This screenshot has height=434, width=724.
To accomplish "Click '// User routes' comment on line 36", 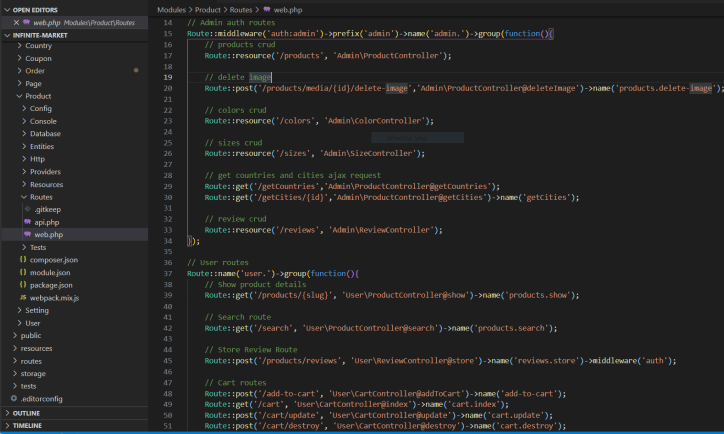I will (218, 262).
